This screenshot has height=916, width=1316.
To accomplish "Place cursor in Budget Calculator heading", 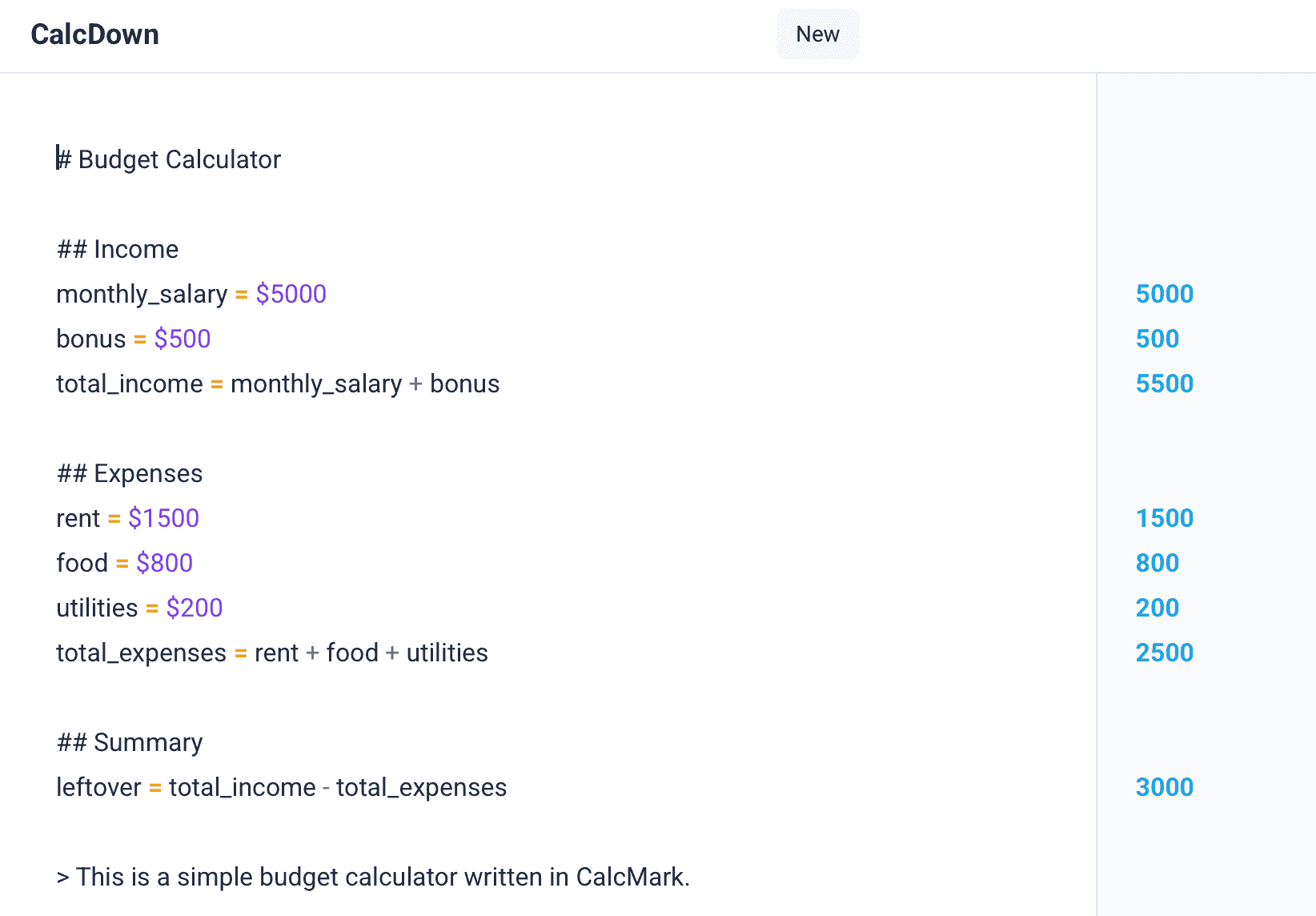I will point(179,159).
